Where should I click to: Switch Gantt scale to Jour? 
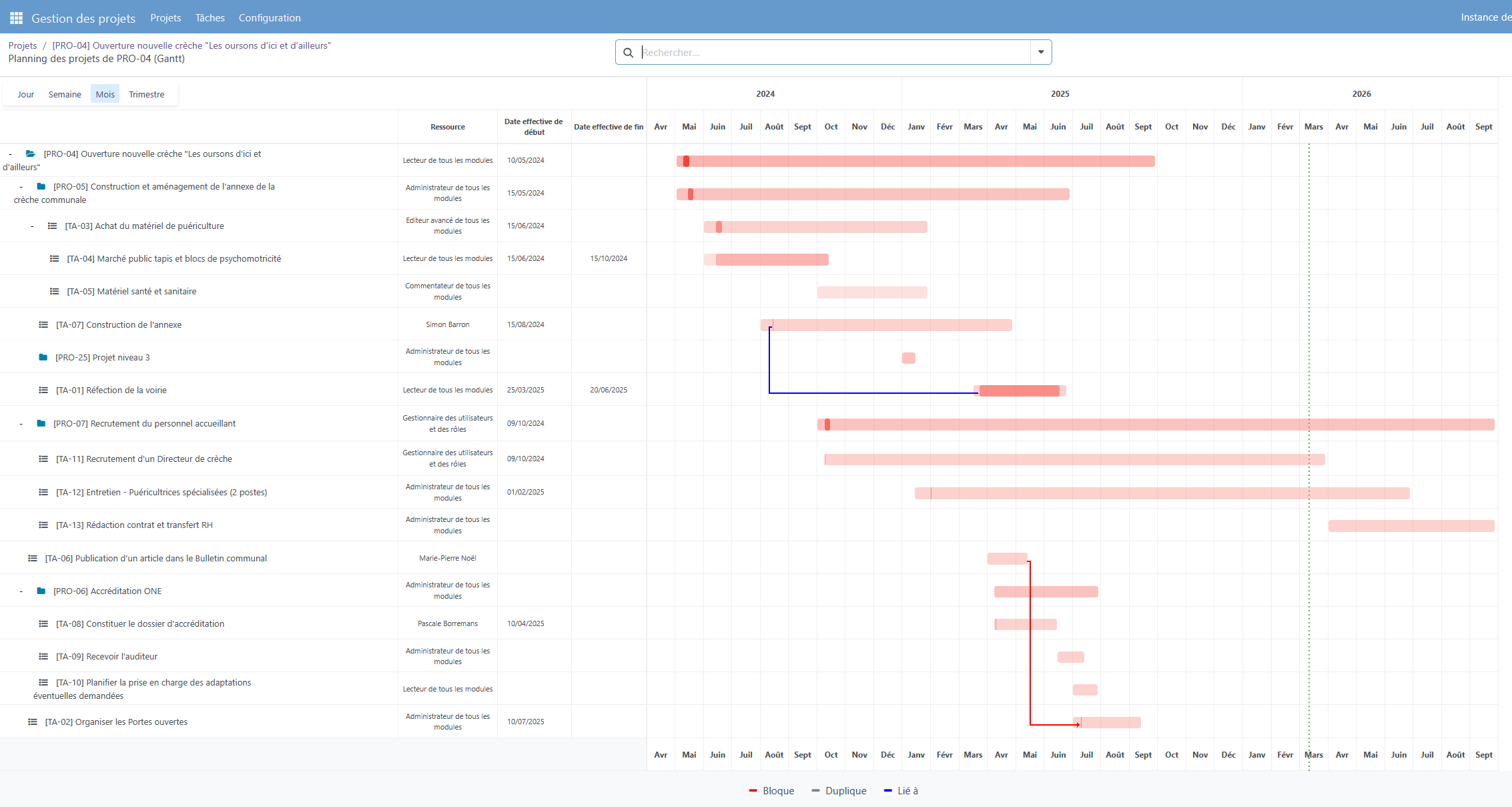[x=26, y=94]
